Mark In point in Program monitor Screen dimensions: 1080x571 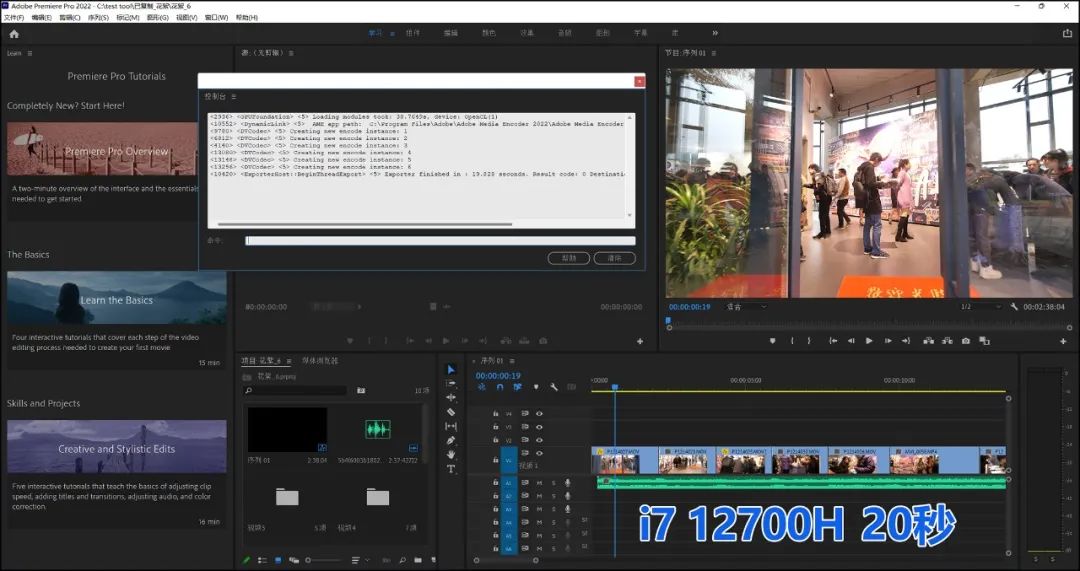click(792, 341)
